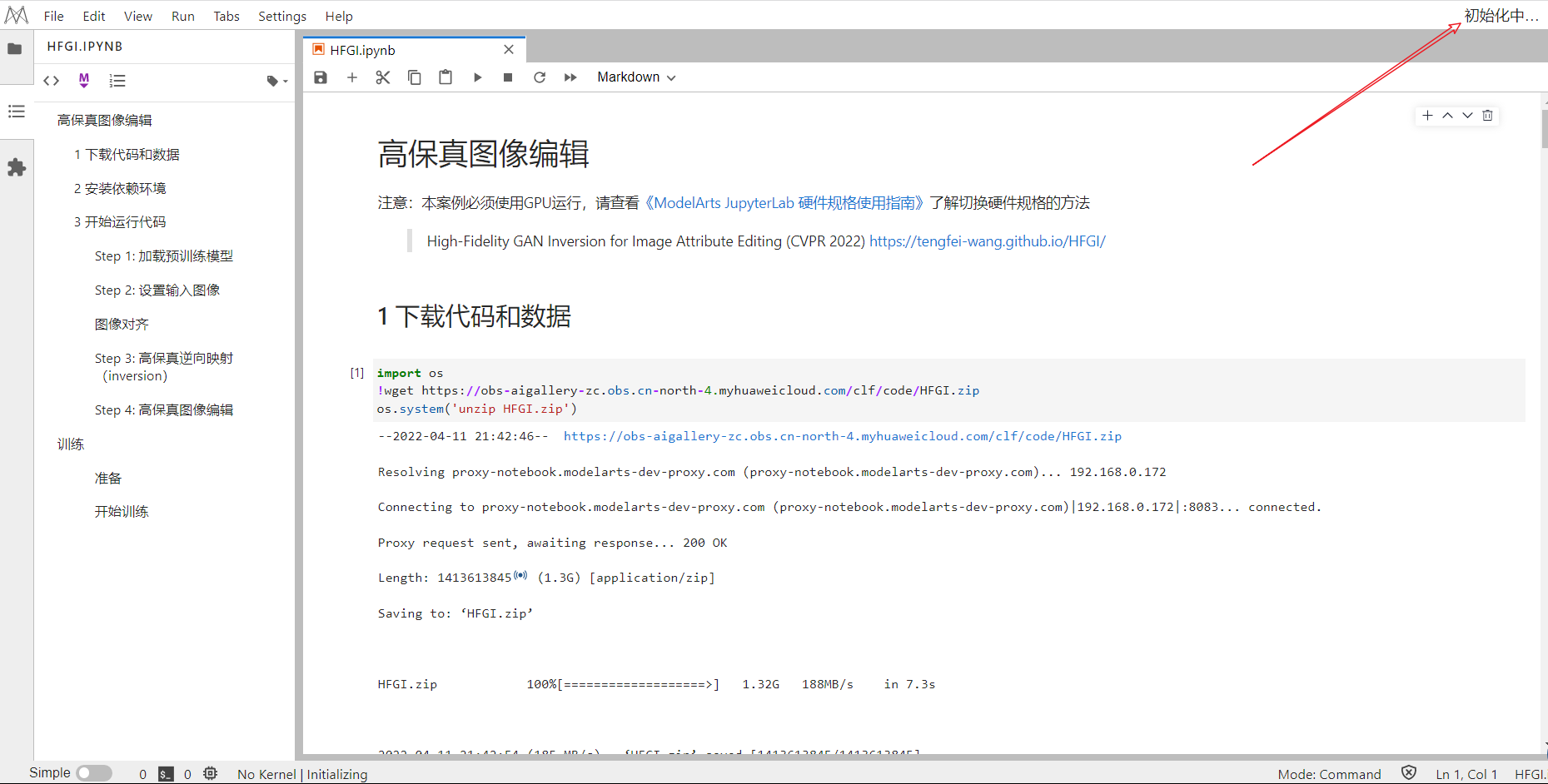Viewport: 1548px width, 784px height.
Task: Close the HFGI.ipynb tab
Action: 509,50
